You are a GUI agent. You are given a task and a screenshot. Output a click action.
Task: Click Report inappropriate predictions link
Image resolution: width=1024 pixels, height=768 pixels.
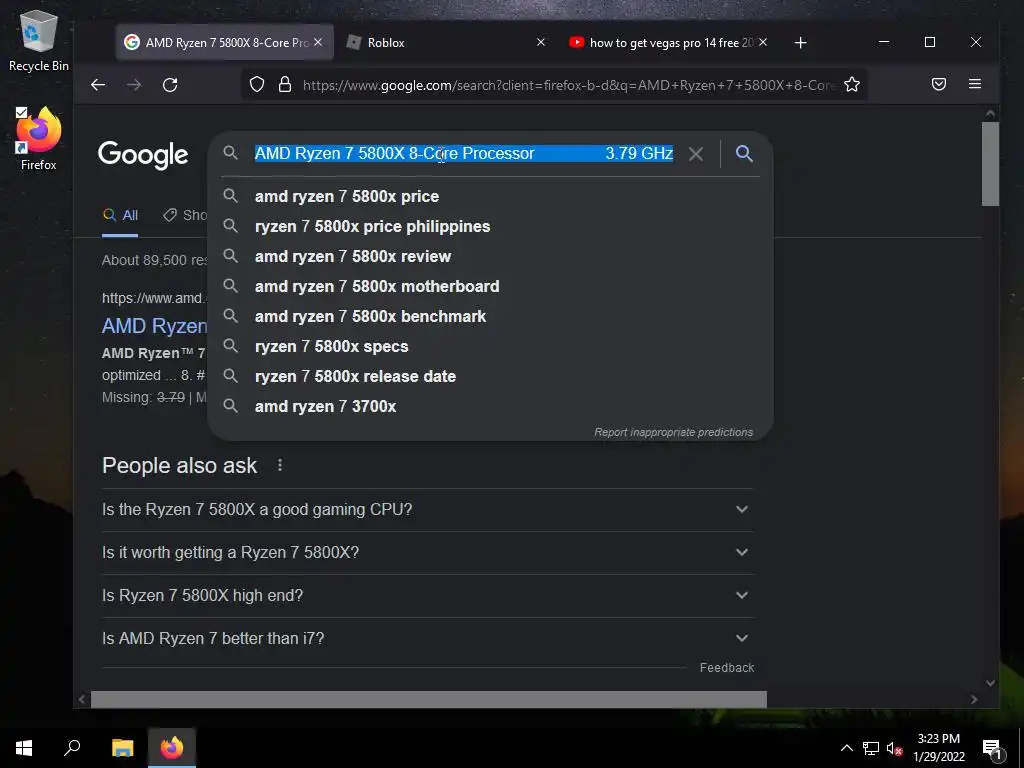coord(673,432)
